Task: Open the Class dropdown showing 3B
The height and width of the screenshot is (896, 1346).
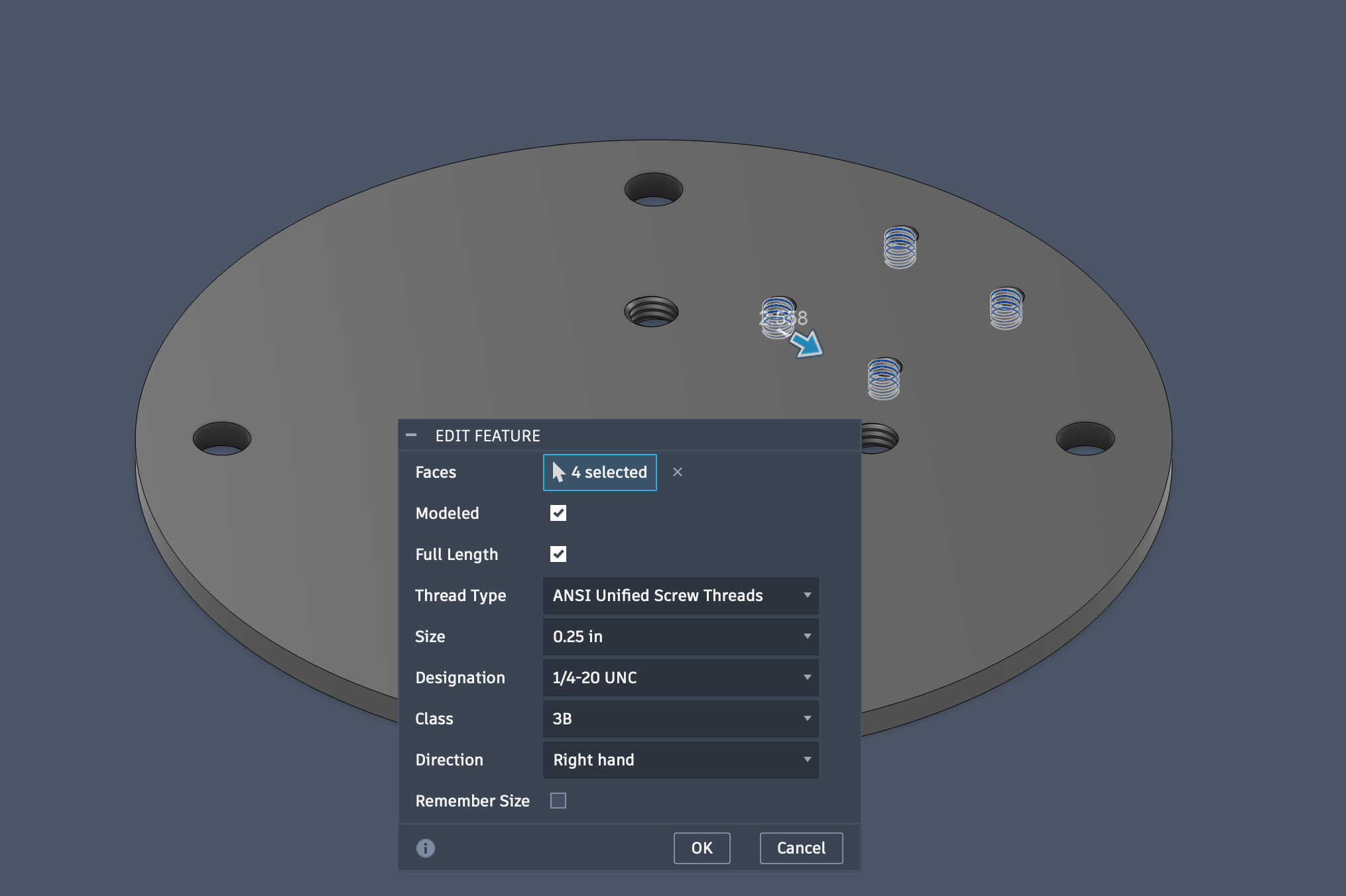Action: click(680, 718)
